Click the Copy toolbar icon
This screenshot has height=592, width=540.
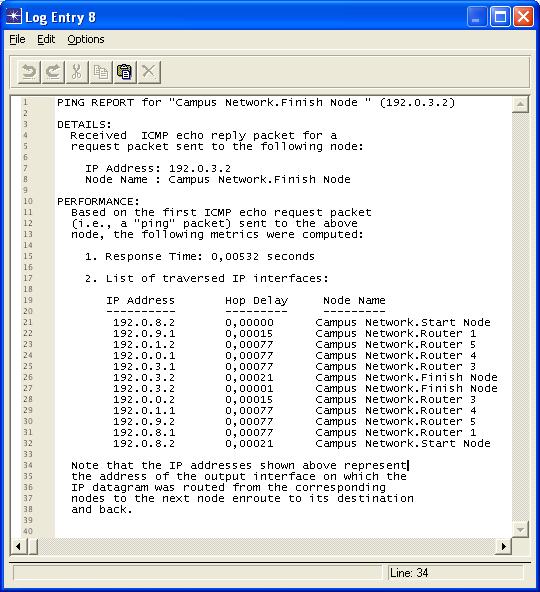coord(100,72)
